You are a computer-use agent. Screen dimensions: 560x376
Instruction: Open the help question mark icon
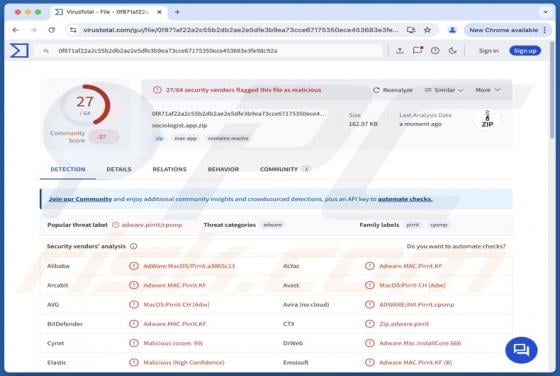point(435,51)
